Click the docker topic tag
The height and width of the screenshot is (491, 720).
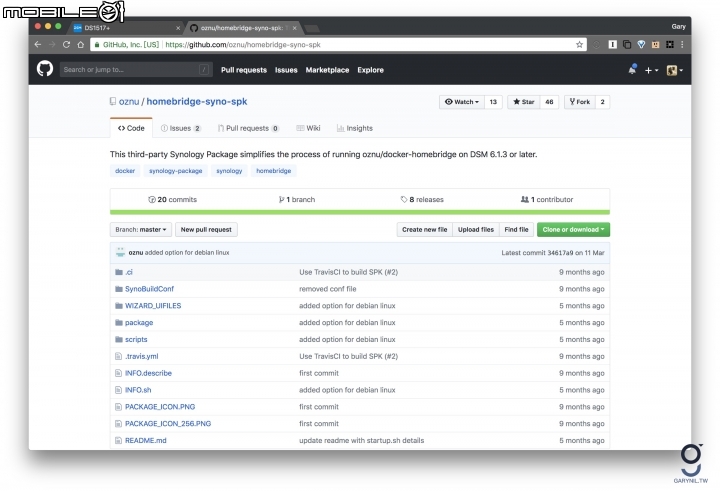(x=125, y=171)
